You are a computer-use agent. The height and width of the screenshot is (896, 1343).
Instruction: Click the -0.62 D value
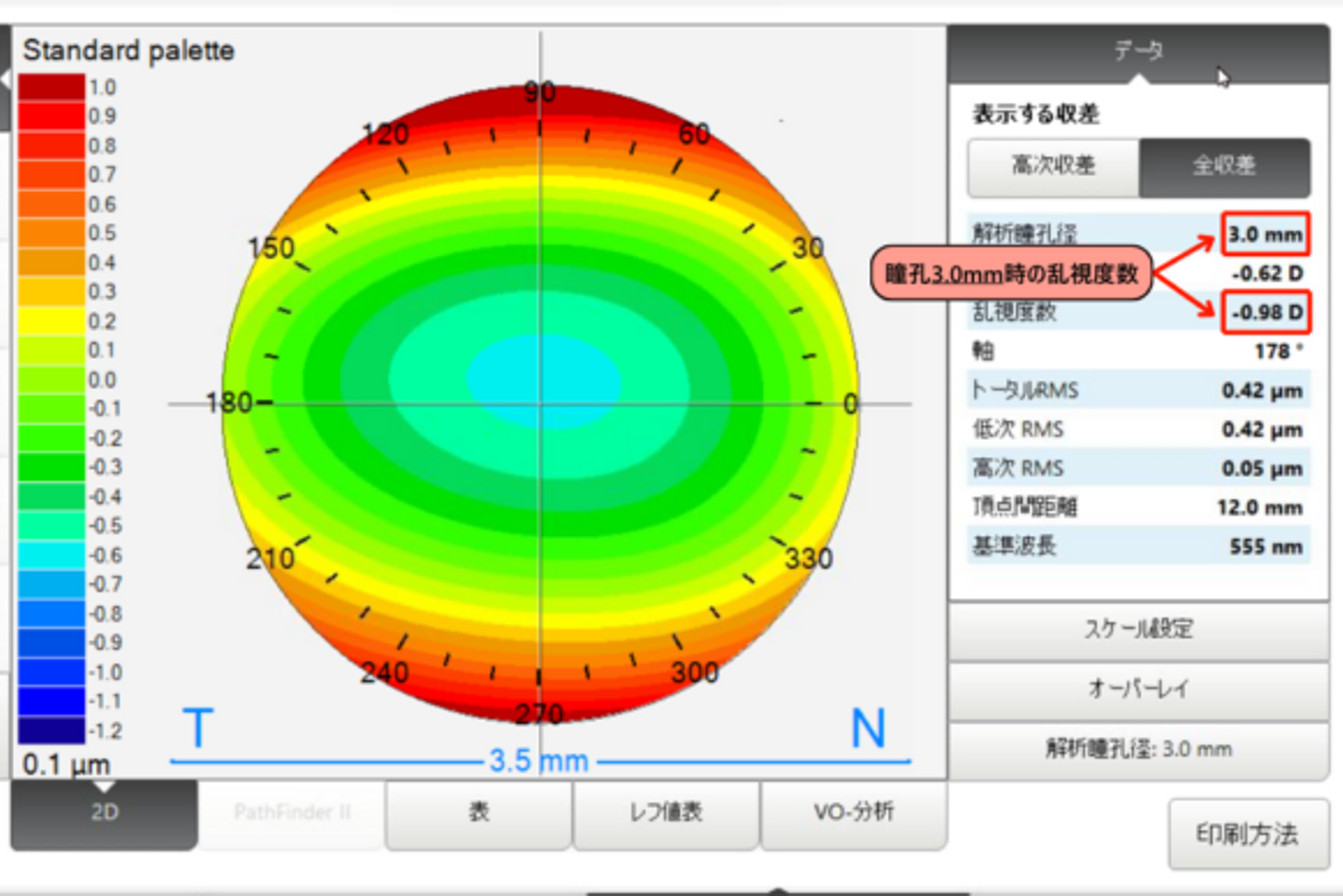(x=1267, y=274)
